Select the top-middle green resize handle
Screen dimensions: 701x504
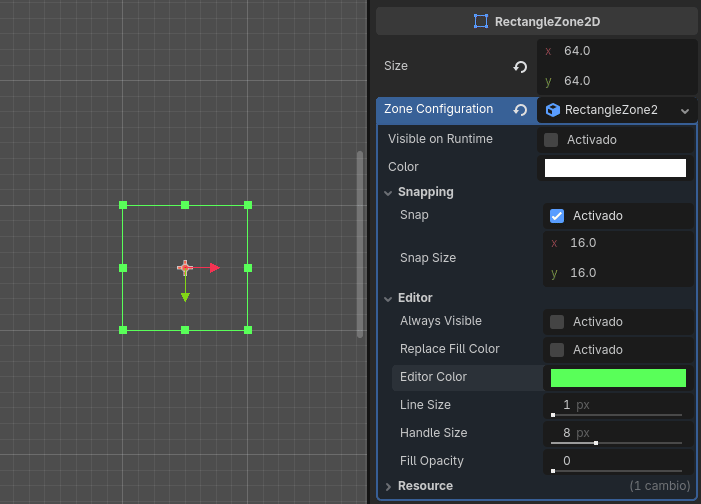coord(185,205)
